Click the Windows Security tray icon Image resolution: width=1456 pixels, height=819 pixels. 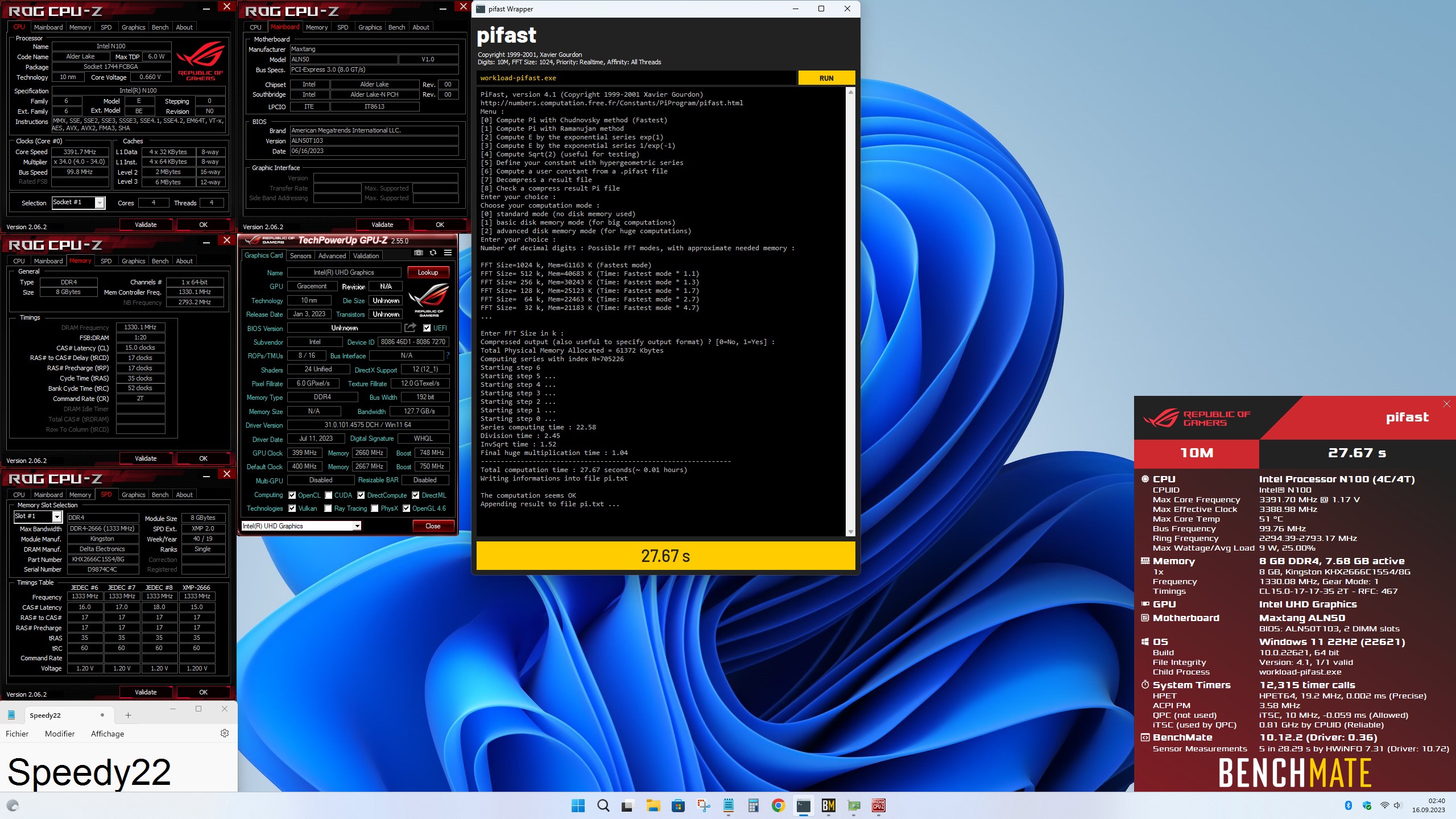tap(1367, 805)
